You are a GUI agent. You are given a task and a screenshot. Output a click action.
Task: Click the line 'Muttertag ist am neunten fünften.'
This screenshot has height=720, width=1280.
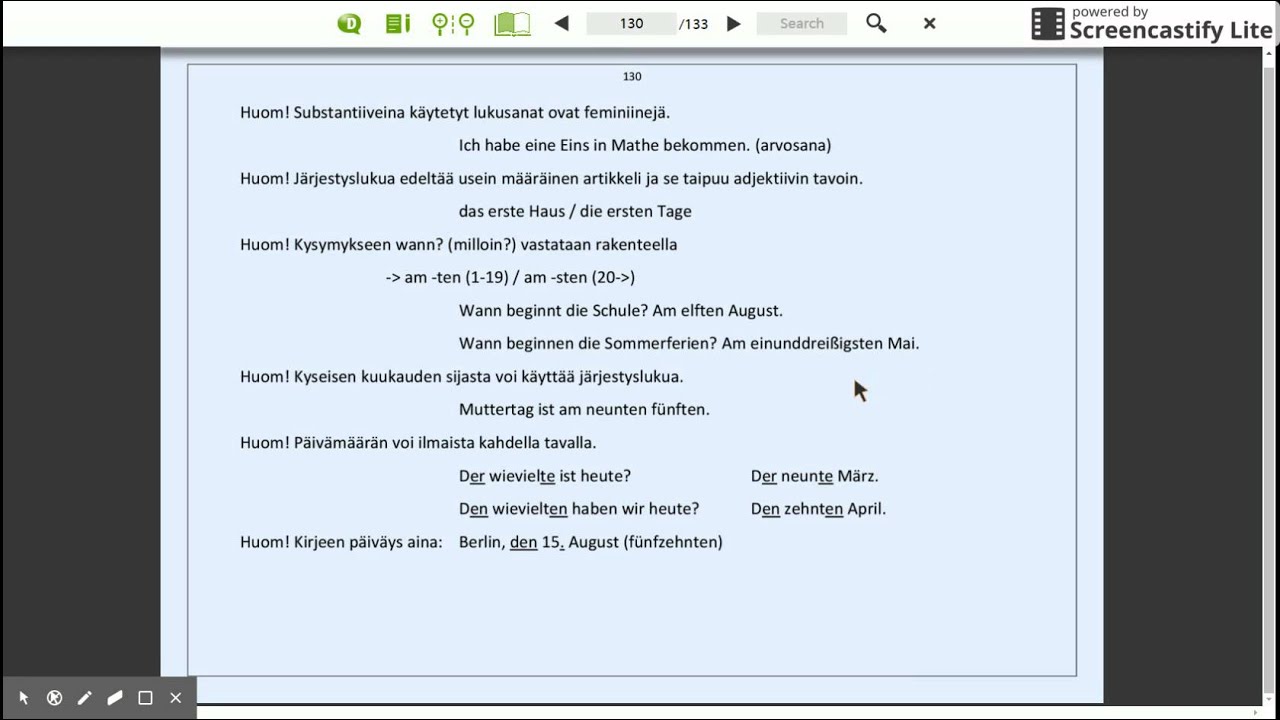[x=584, y=409]
